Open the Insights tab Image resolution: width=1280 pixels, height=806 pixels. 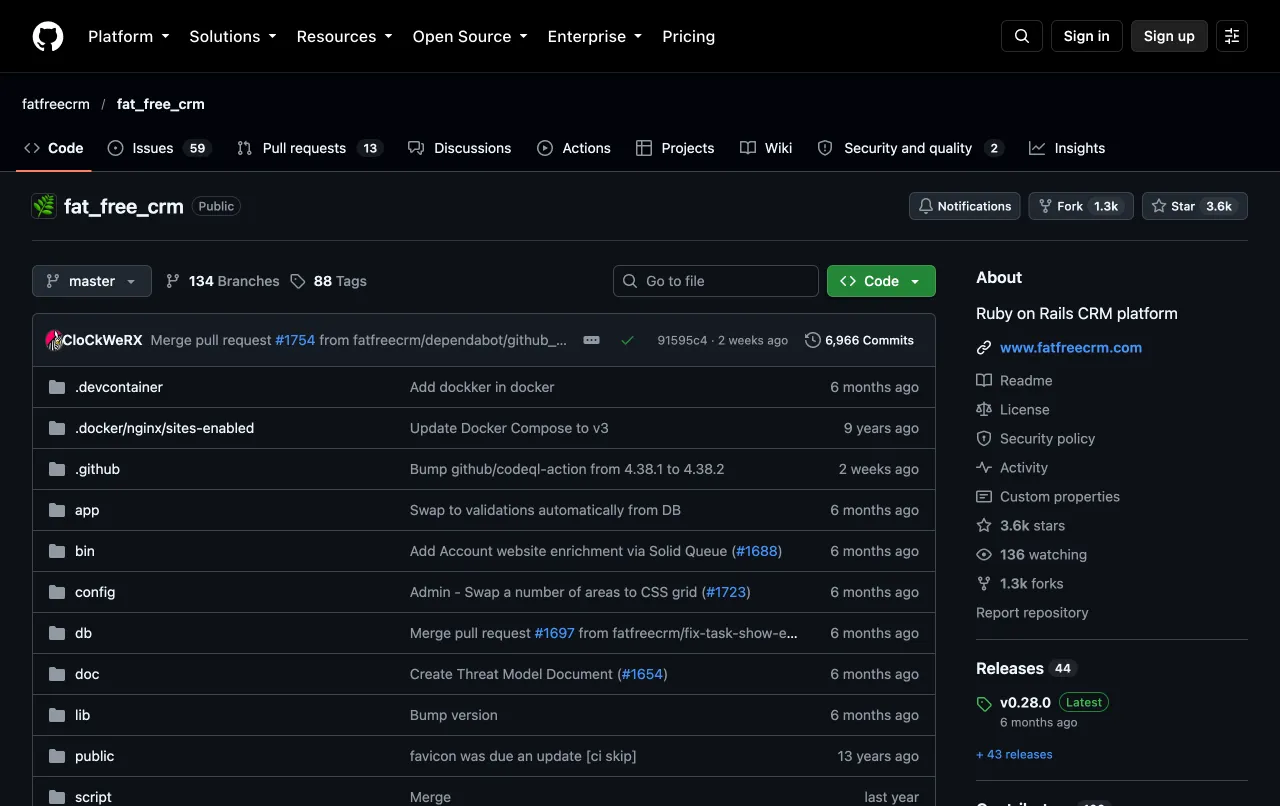pyautogui.click(x=1067, y=148)
